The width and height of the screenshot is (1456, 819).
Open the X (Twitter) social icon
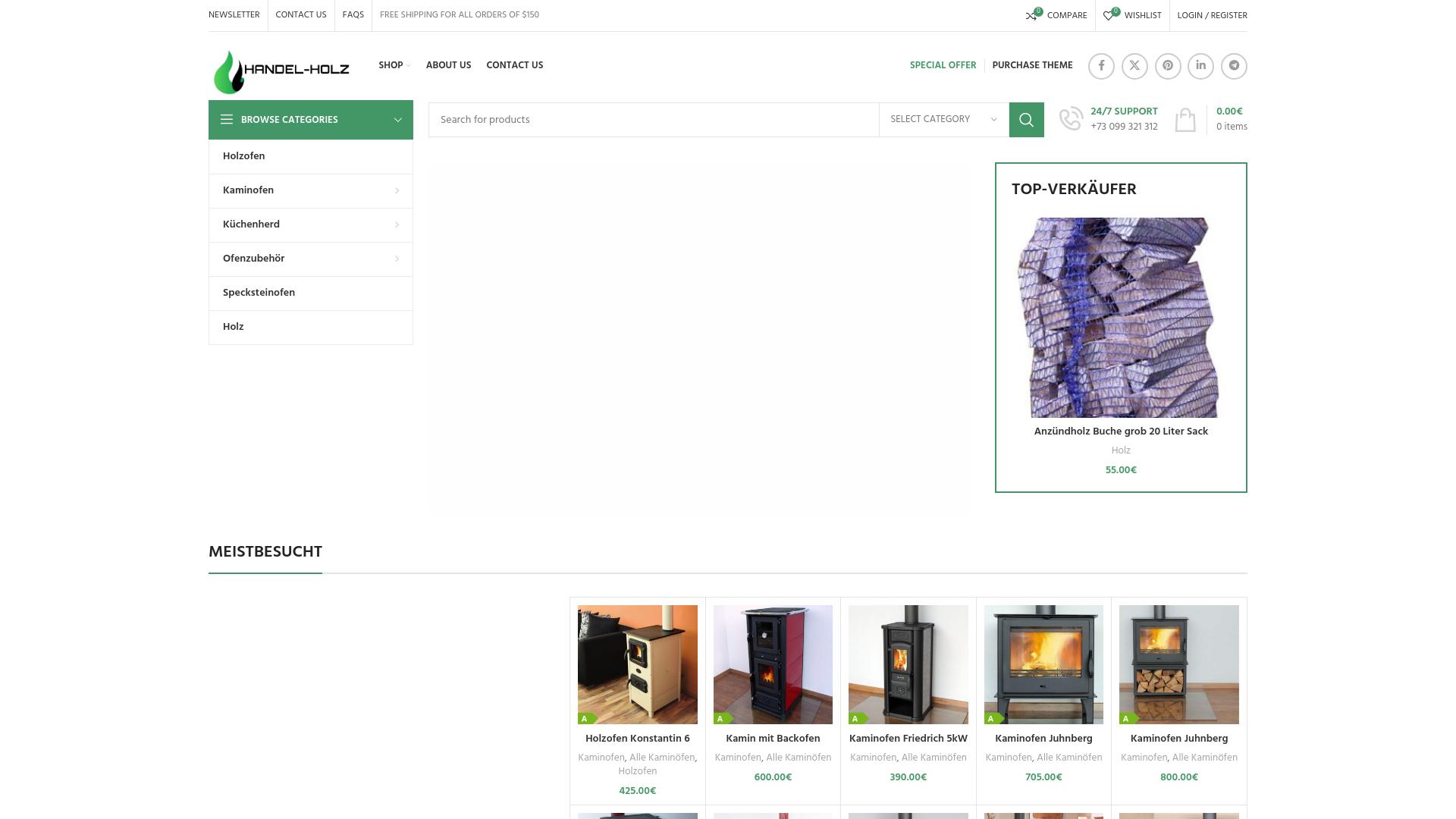(1134, 66)
